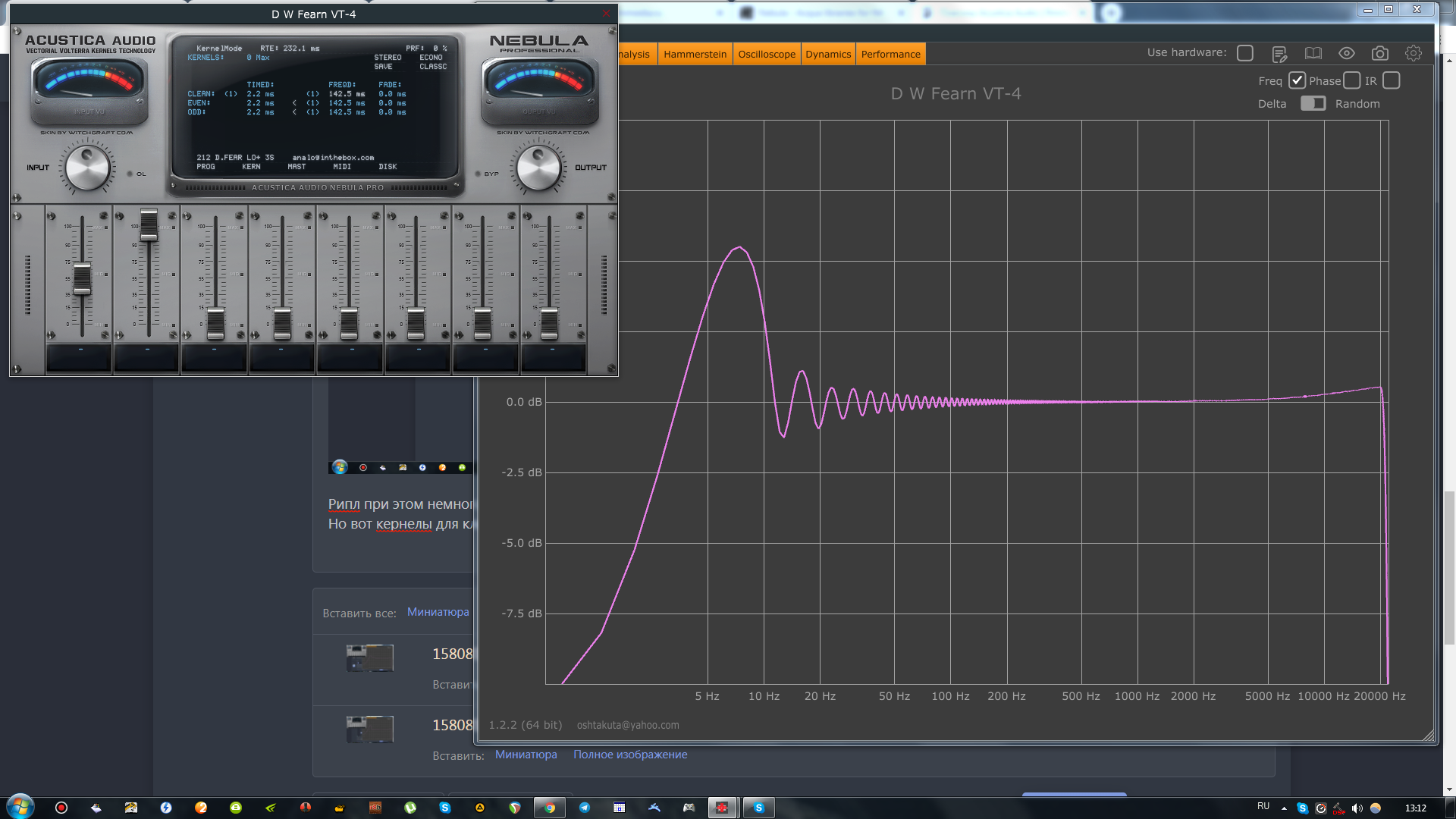
Task: Click SAVE in the Nebula display
Action: click(x=383, y=67)
